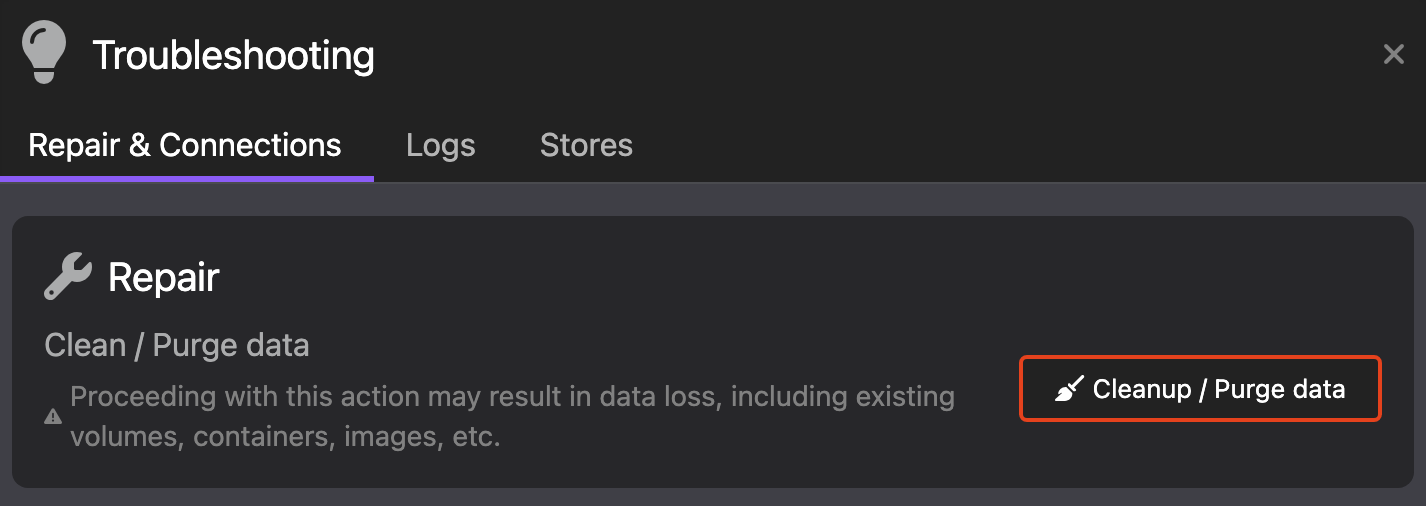Click the Troubleshooting lightbulb icon
Viewport: 1426px width, 506px height.
pos(43,52)
